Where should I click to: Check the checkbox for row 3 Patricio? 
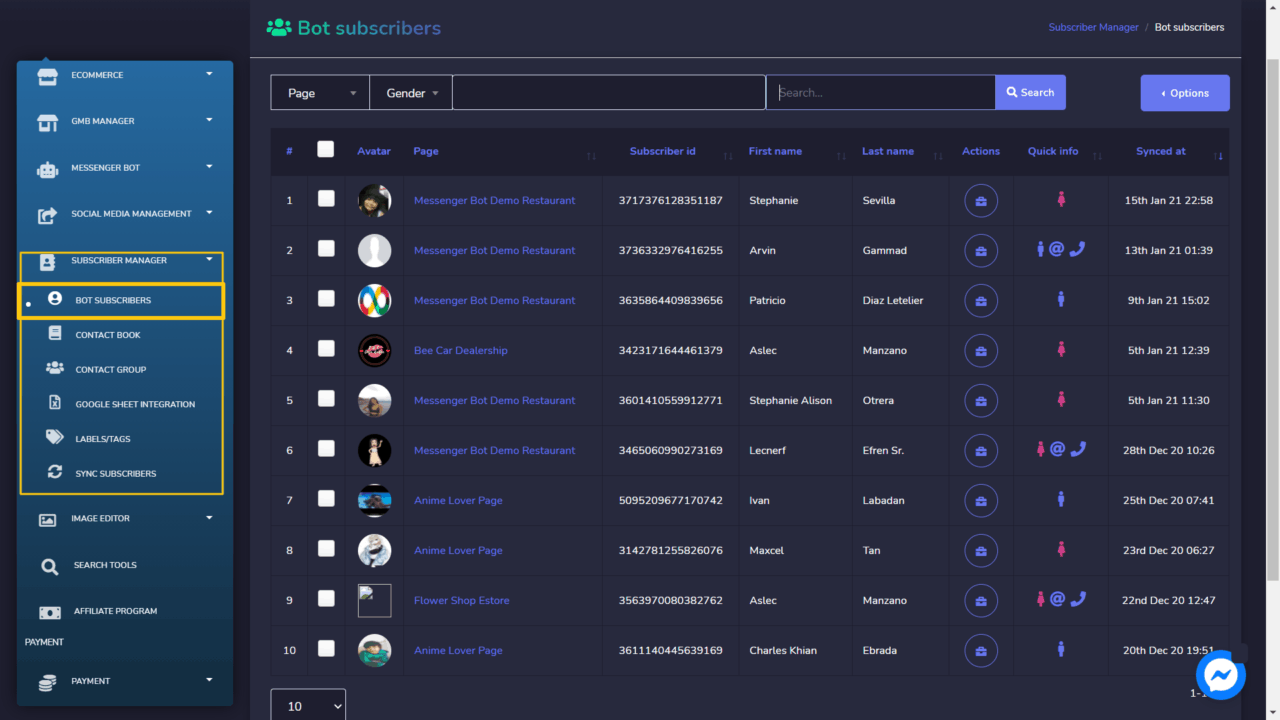tap(326, 299)
